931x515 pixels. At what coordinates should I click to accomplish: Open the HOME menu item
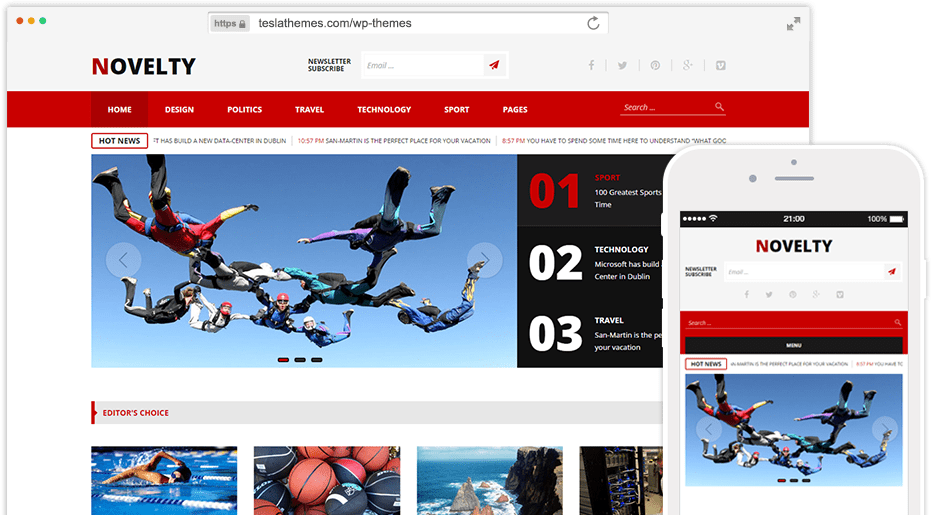click(119, 109)
